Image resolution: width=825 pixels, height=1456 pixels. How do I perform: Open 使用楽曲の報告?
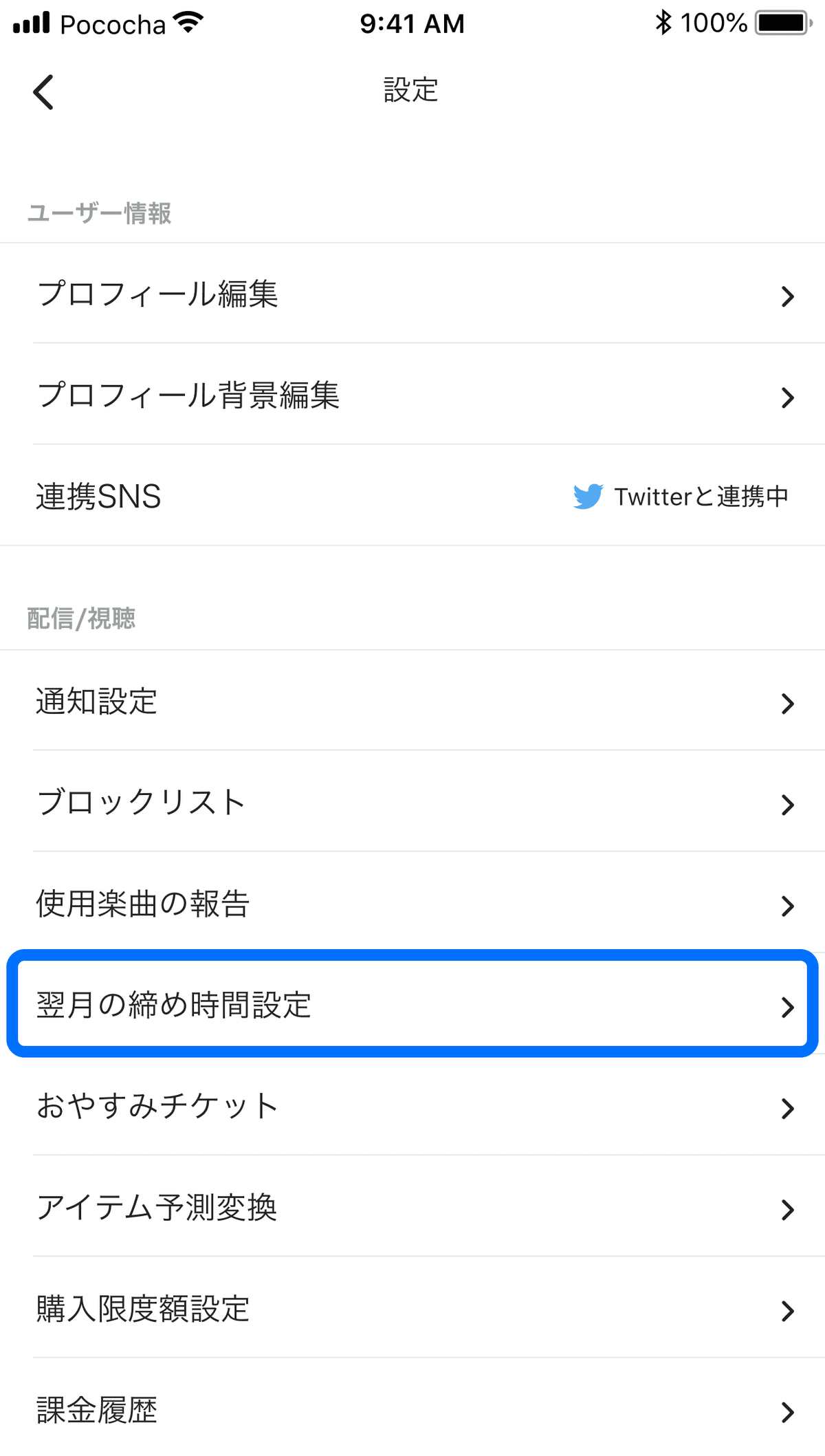pos(412,905)
